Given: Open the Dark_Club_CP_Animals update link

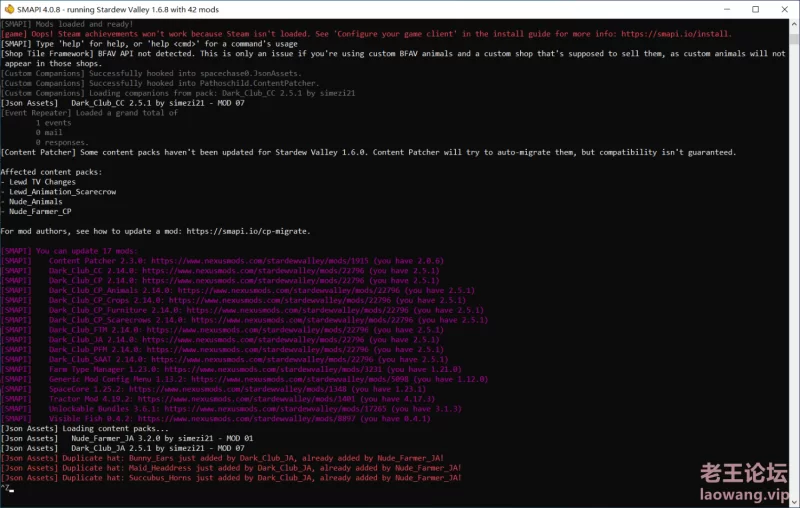Looking at the screenshot, I should tap(289, 291).
